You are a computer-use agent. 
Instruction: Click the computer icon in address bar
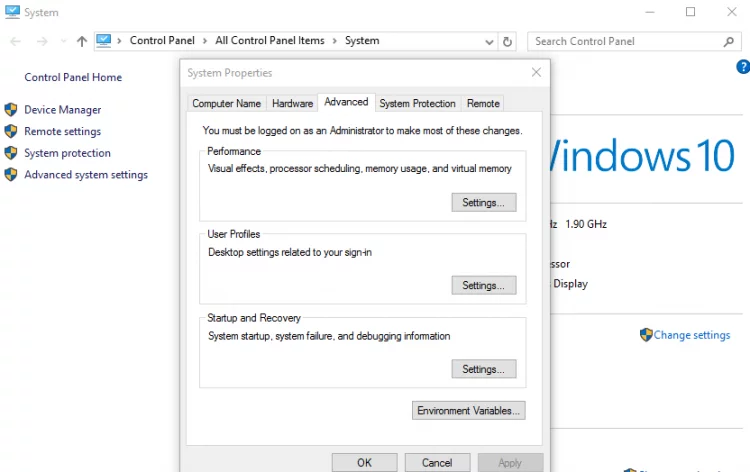tap(103, 41)
